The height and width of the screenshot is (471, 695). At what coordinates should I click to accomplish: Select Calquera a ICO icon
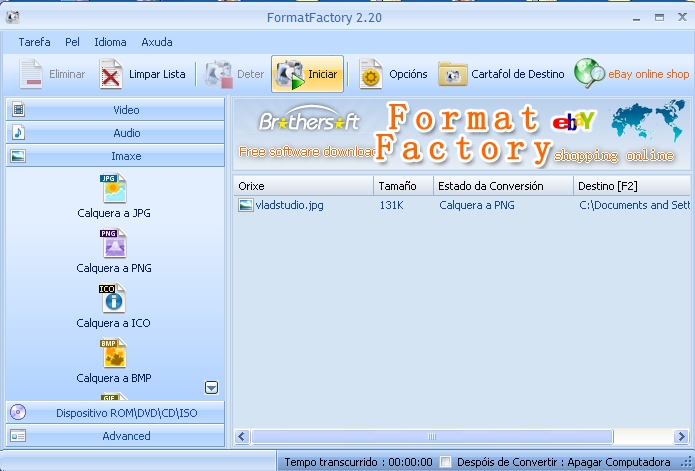[113, 298]
